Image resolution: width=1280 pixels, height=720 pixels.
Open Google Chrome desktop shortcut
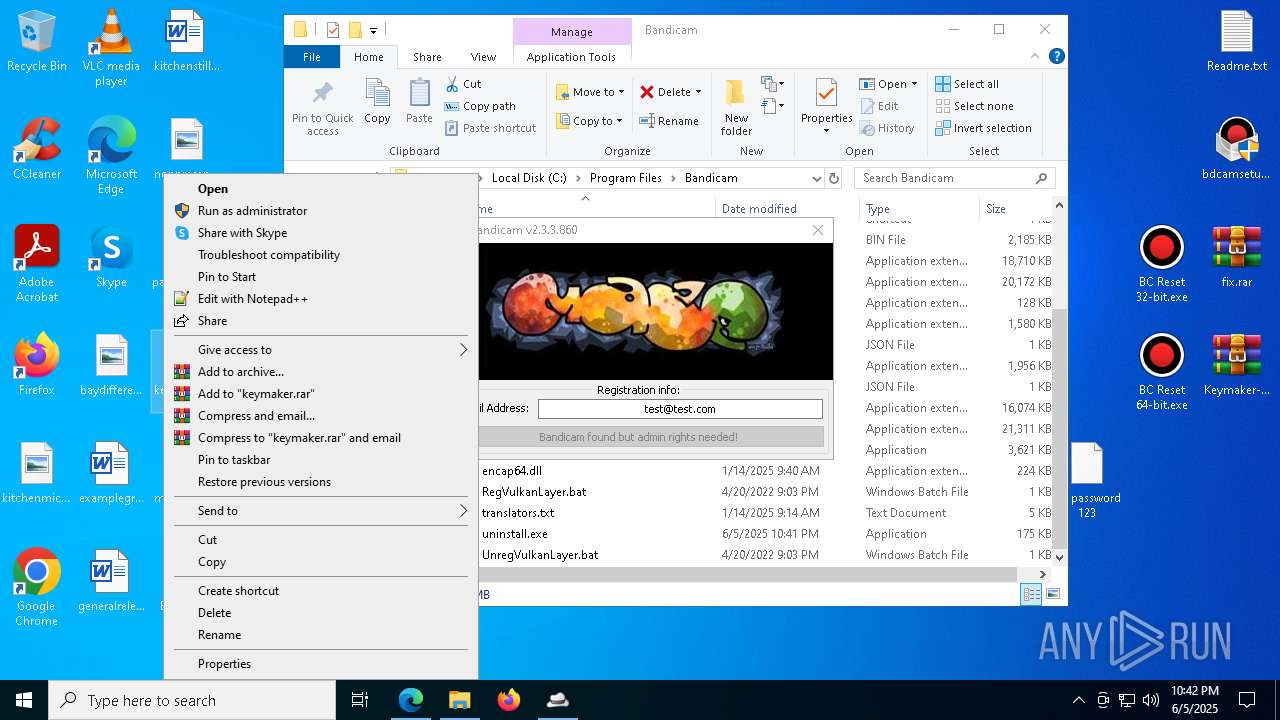[37, 588]
